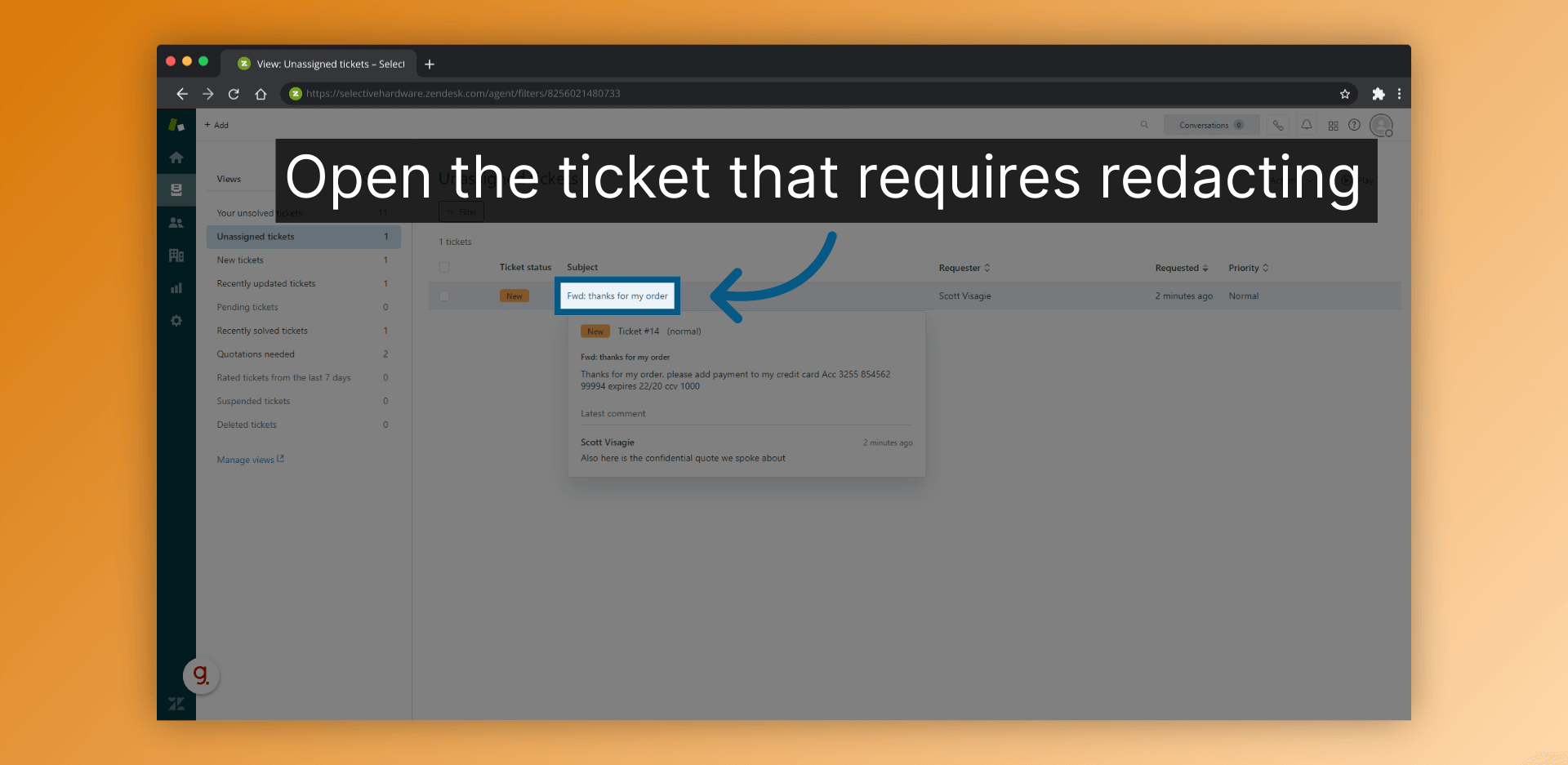Select the Customers icon in the sidebar
This screenshot has height=765, width=1568.
pyautogui.click(x=176, y=222)
